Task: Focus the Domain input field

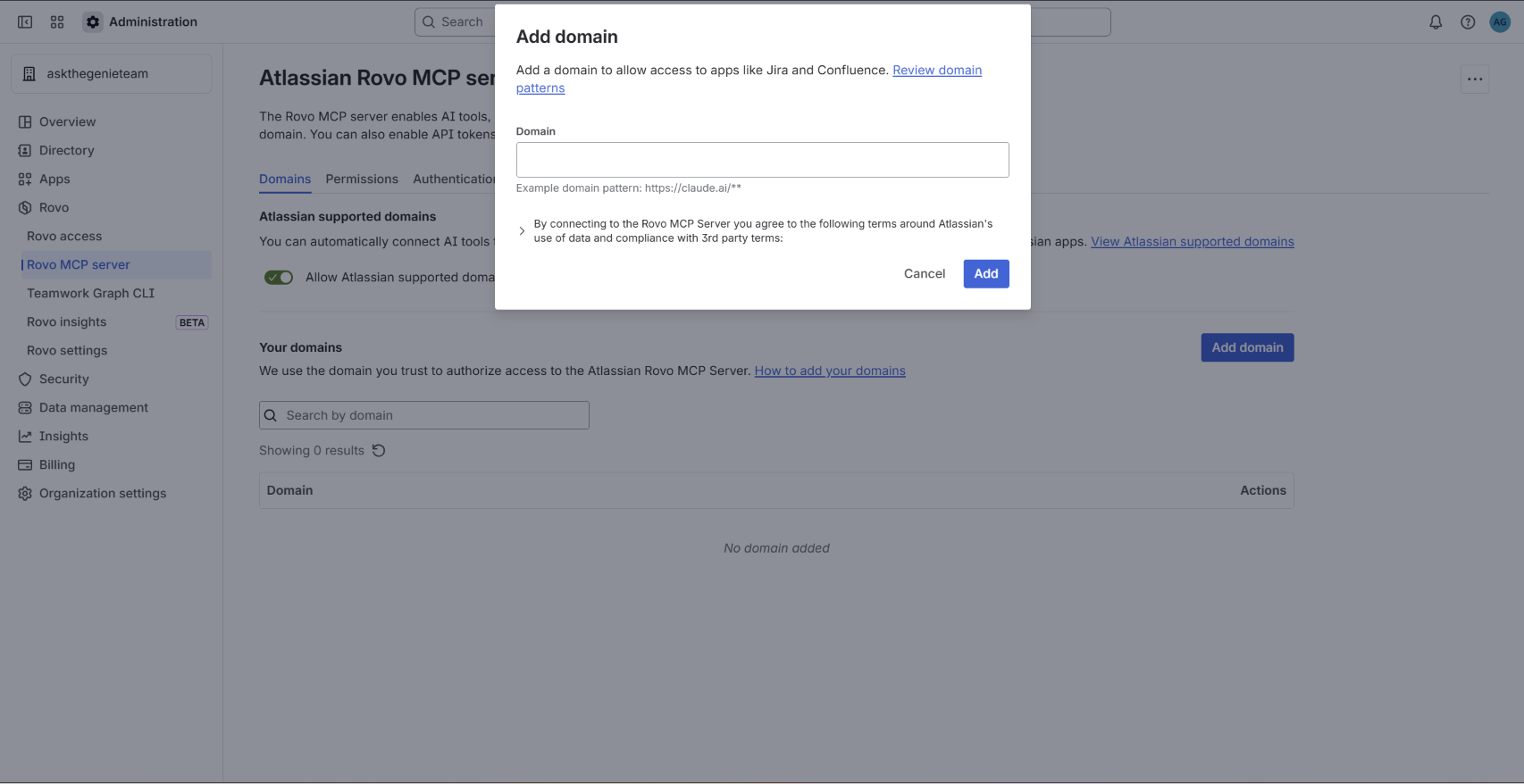Action: pyautogui.click(x=763, y=160)
